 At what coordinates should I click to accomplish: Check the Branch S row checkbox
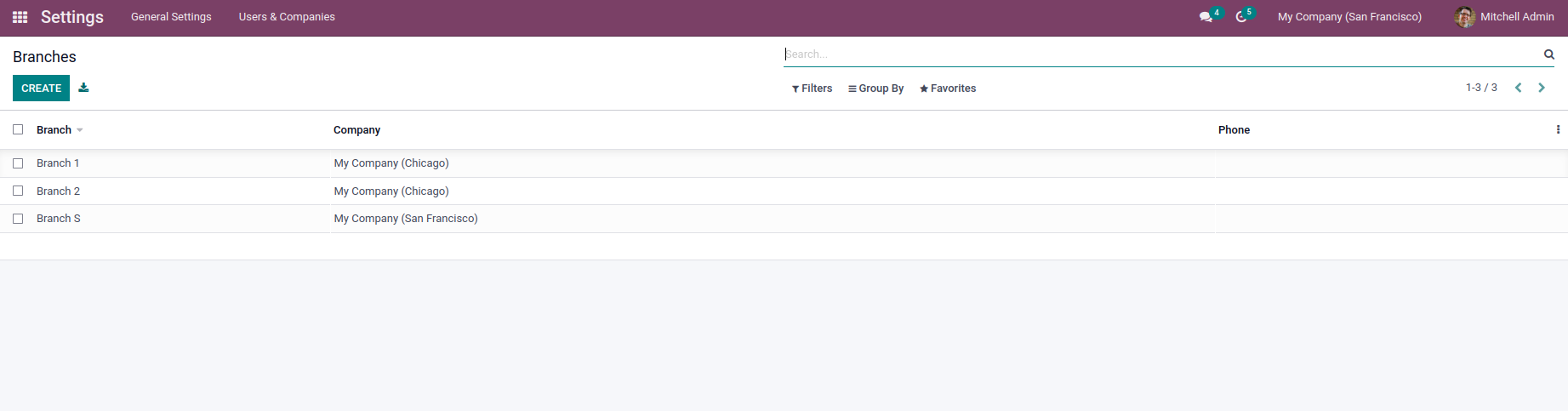tap(18, 219)
